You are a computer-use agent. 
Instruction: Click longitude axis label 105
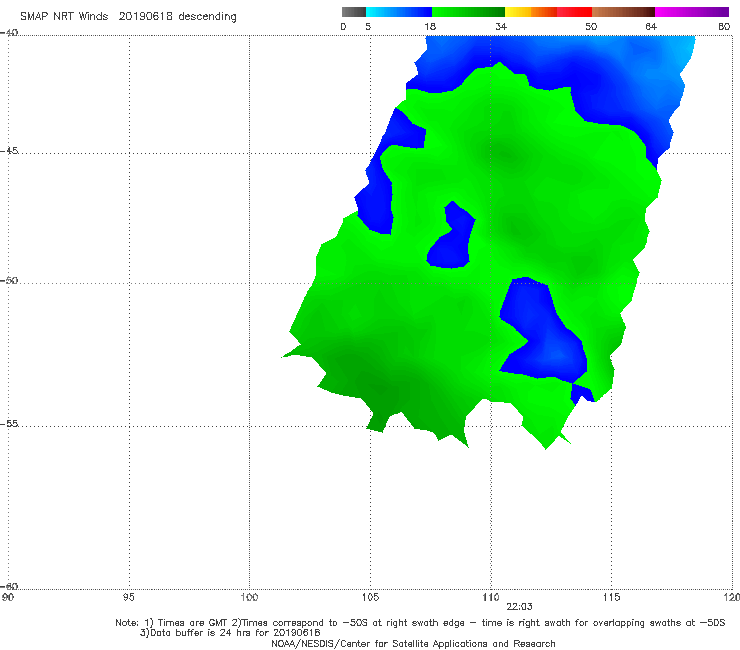370,598
